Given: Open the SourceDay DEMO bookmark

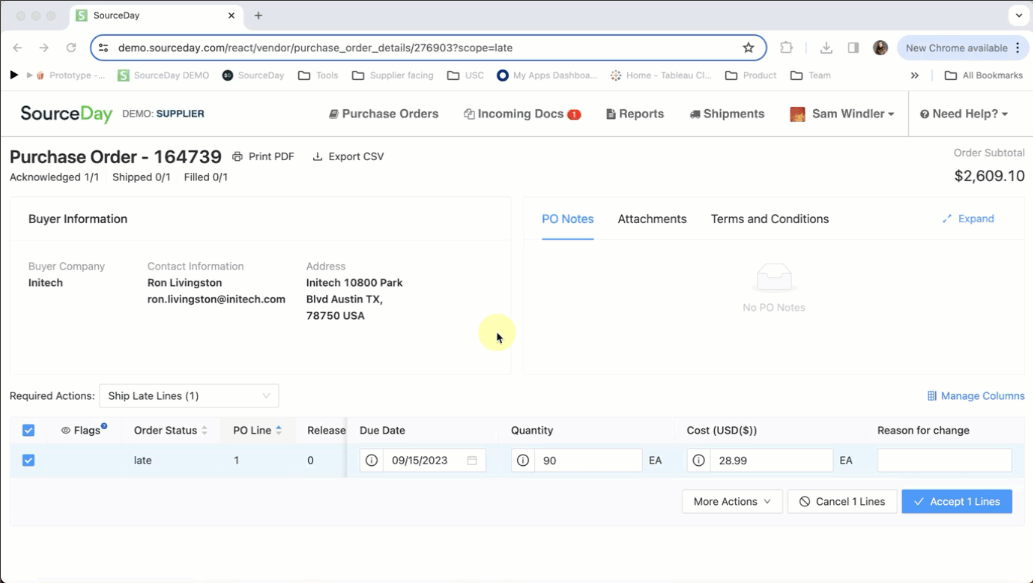Looking at the screenshot, I should pyautogui.click(x=163, y=75).
